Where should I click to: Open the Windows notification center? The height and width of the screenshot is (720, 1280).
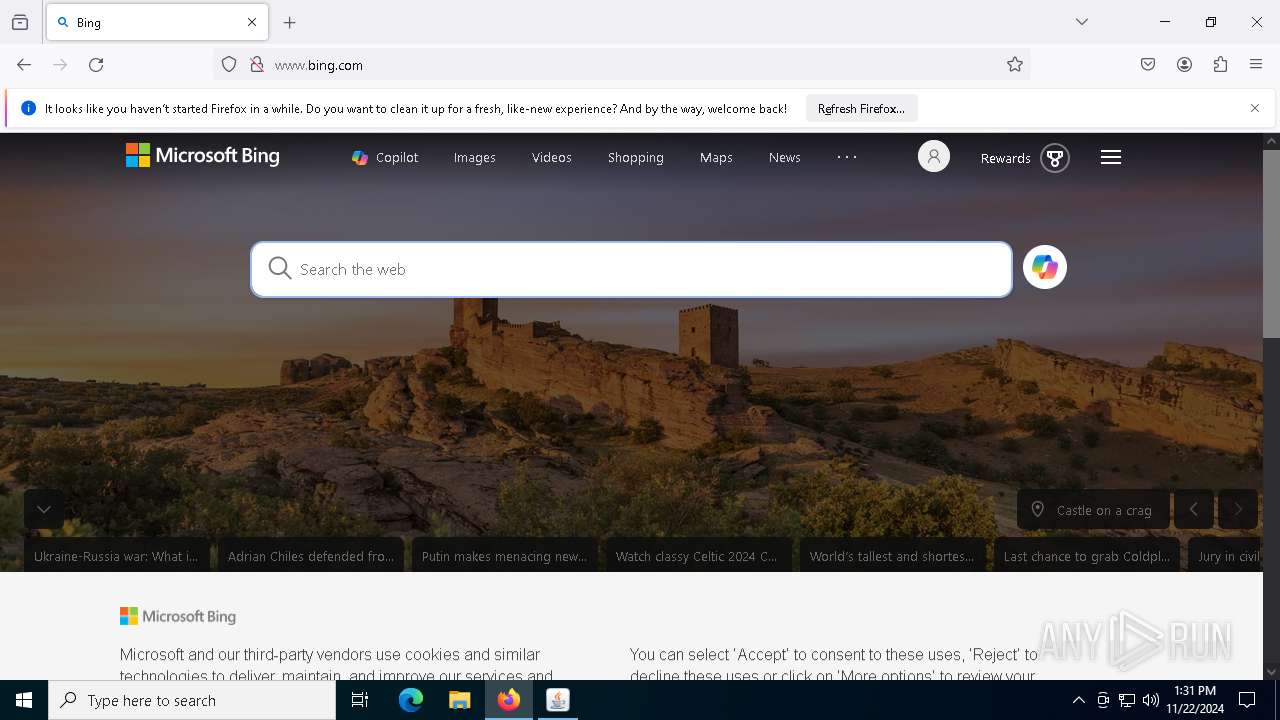pos(1247,700)
